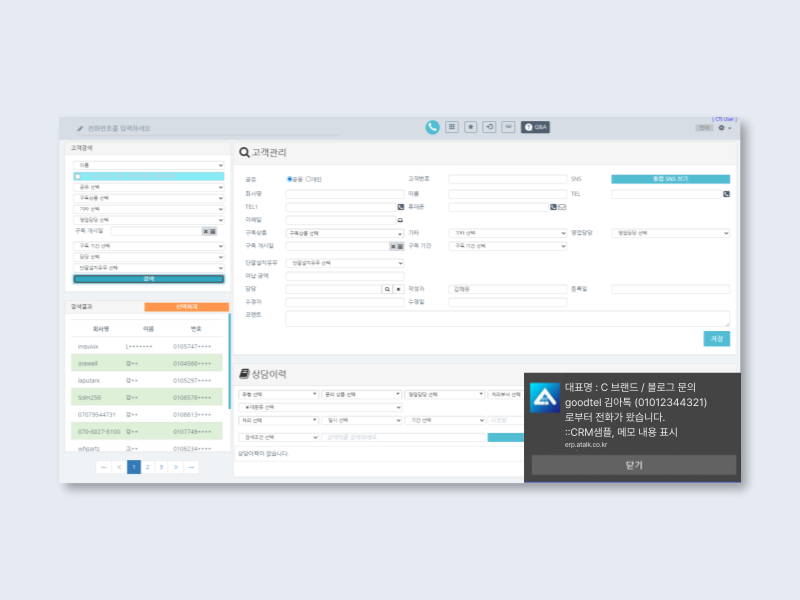The width and height of the screenshot is (800, 600).
Task: Click the star favorites icon
Action: [471, 127]
